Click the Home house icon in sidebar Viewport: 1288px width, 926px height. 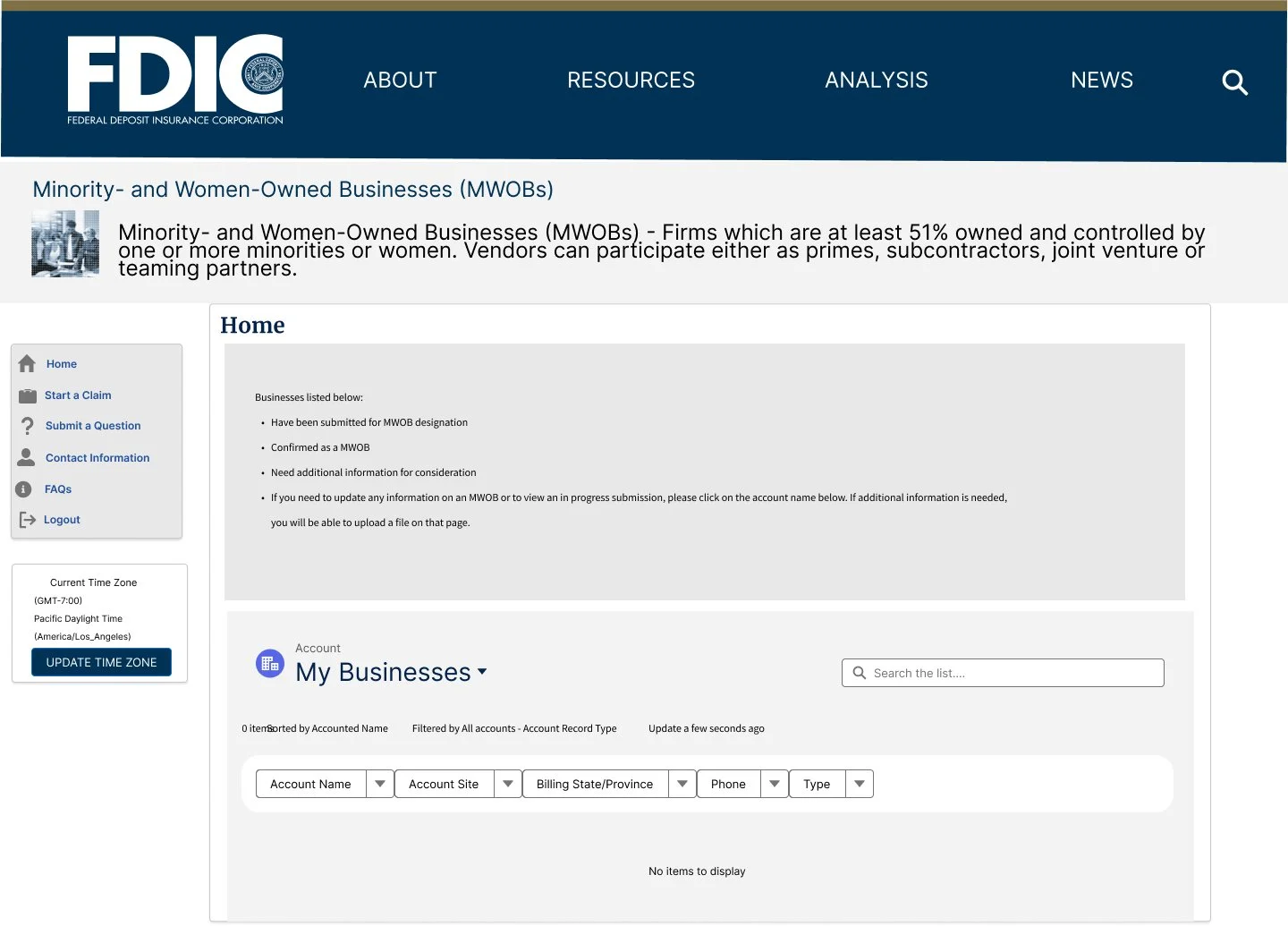coord(27,363)
